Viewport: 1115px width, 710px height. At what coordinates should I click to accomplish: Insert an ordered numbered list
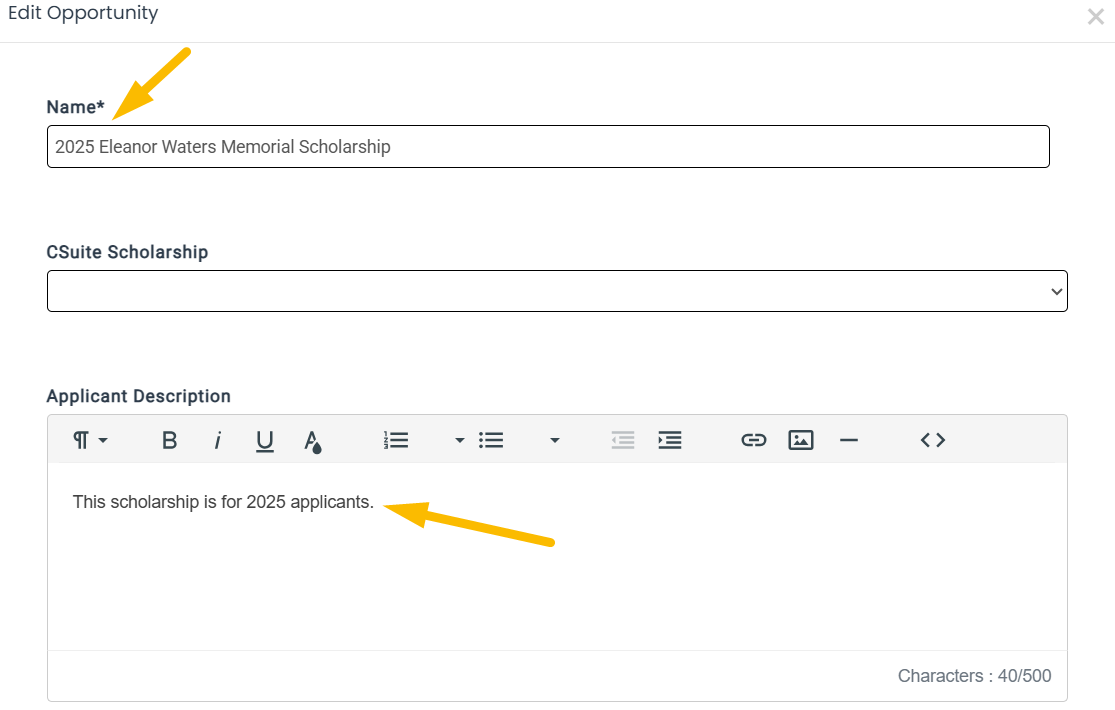(396, 440)
